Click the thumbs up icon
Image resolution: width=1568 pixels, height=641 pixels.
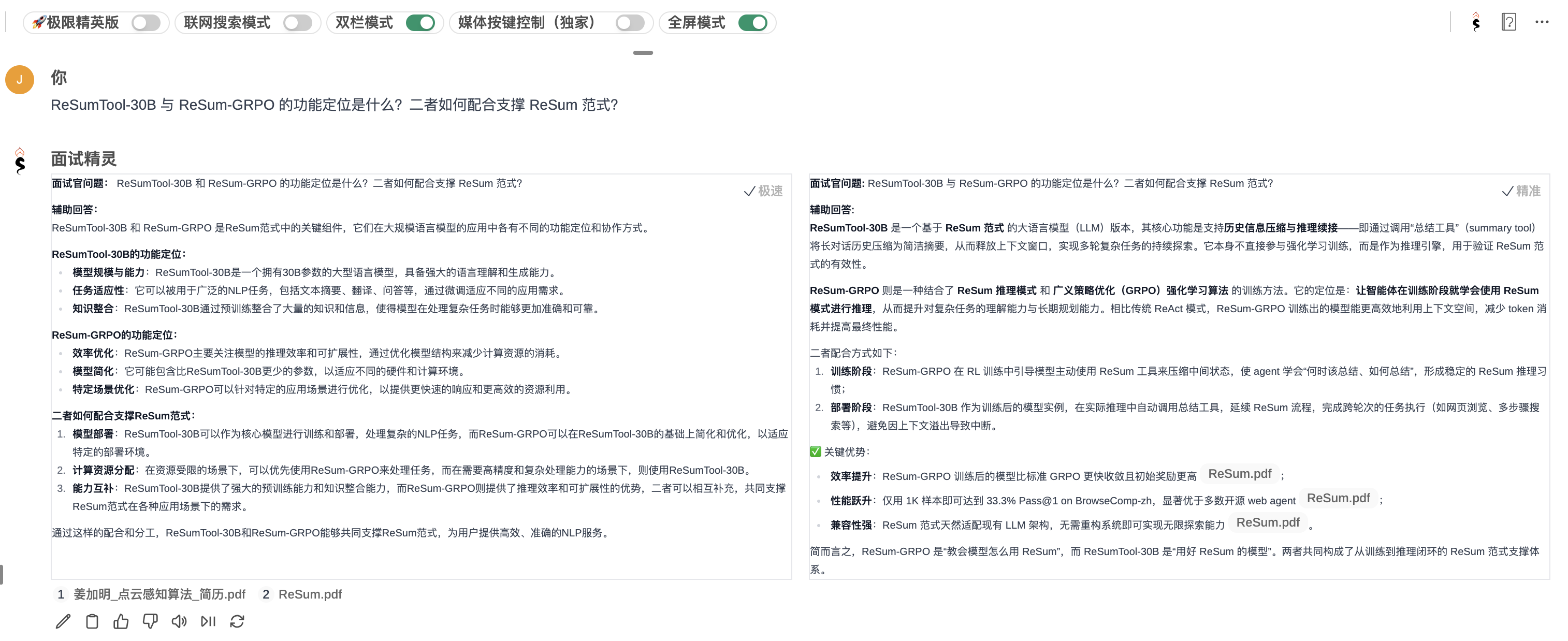[x=121, y=621]
